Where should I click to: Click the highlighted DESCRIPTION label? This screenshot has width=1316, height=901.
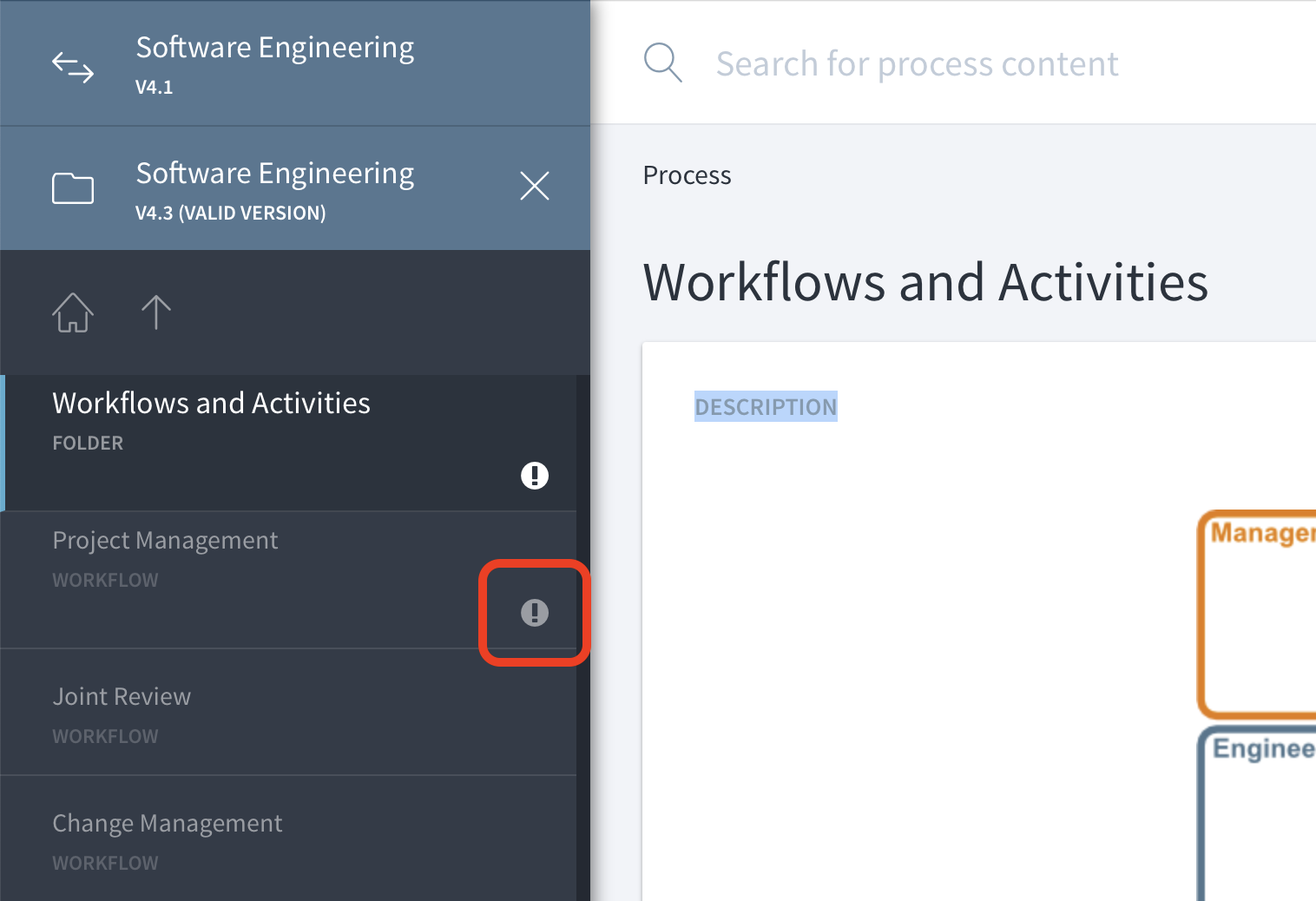[x=766, y=406]
